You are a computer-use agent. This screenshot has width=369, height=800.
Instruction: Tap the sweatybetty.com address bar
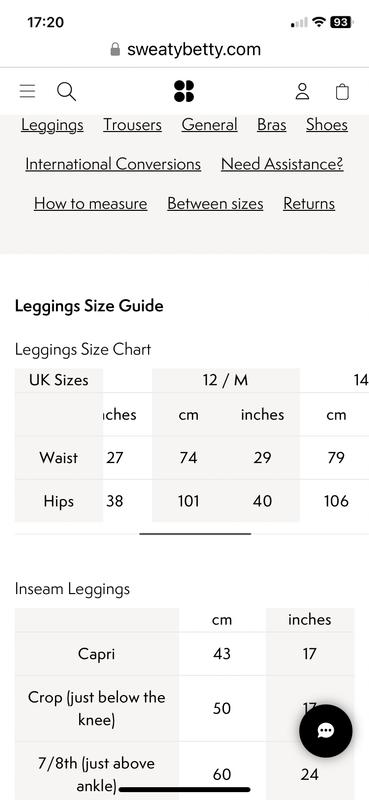coord(185,49)
